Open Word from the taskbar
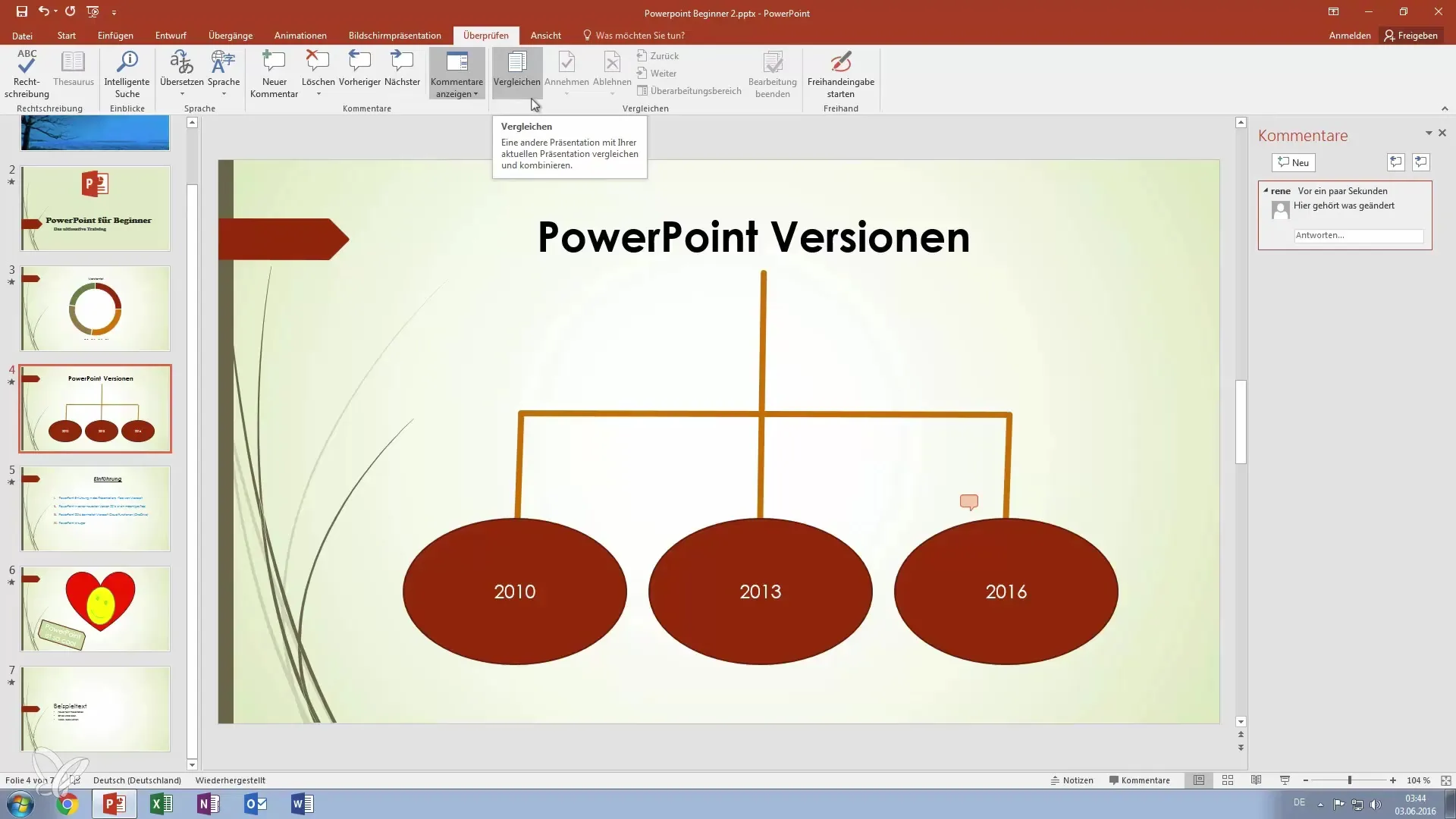Viewport: 1456px width, 819px height. [x=302, y=804]
